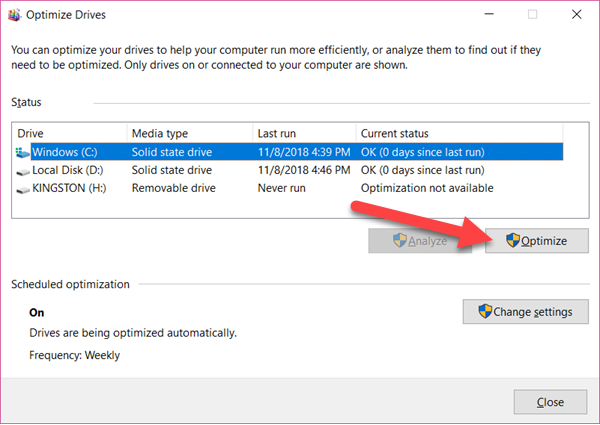Image resolution: width=600 pixels, height=425 pixels.
Task: Select the Local Disk (D:) row
Action: pos(289,170)
